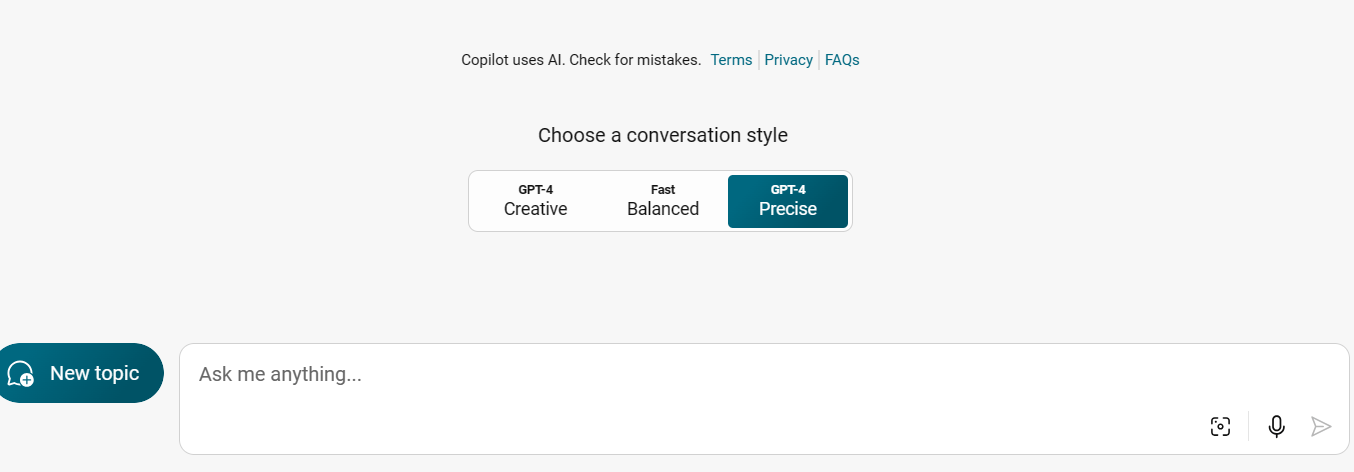
Task: Choose the Precise conversation style
Action: point(788,201)
